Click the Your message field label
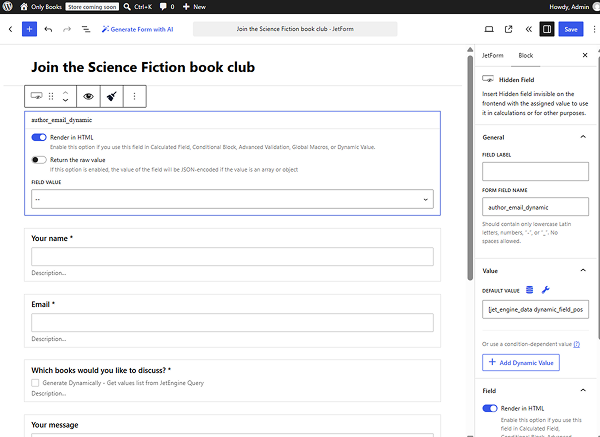 (x=55, y=425)
